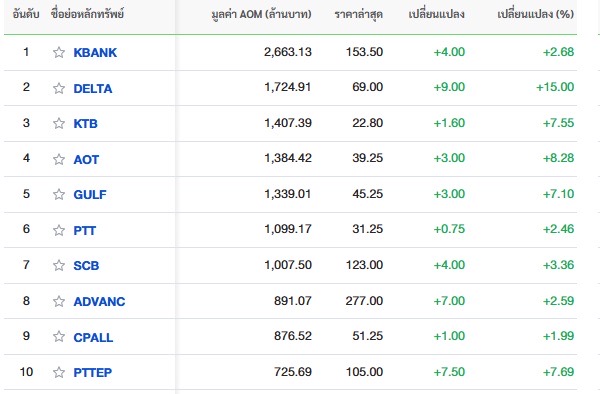Image resolution: width=600 pixels, height=394 pixels.
Task: Sort by มูลค่า AOM (ล้านบาท) column
Action: coord(261,15)
